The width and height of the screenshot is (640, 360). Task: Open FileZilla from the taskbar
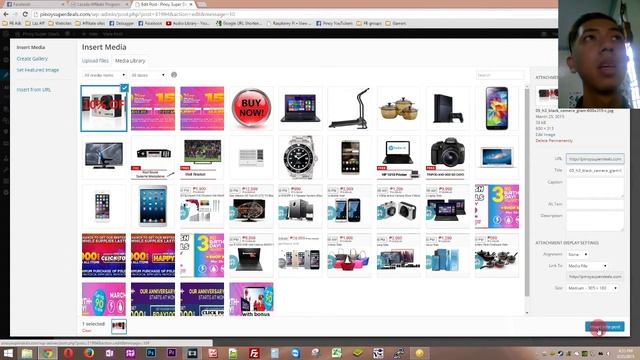click(254, 353)
